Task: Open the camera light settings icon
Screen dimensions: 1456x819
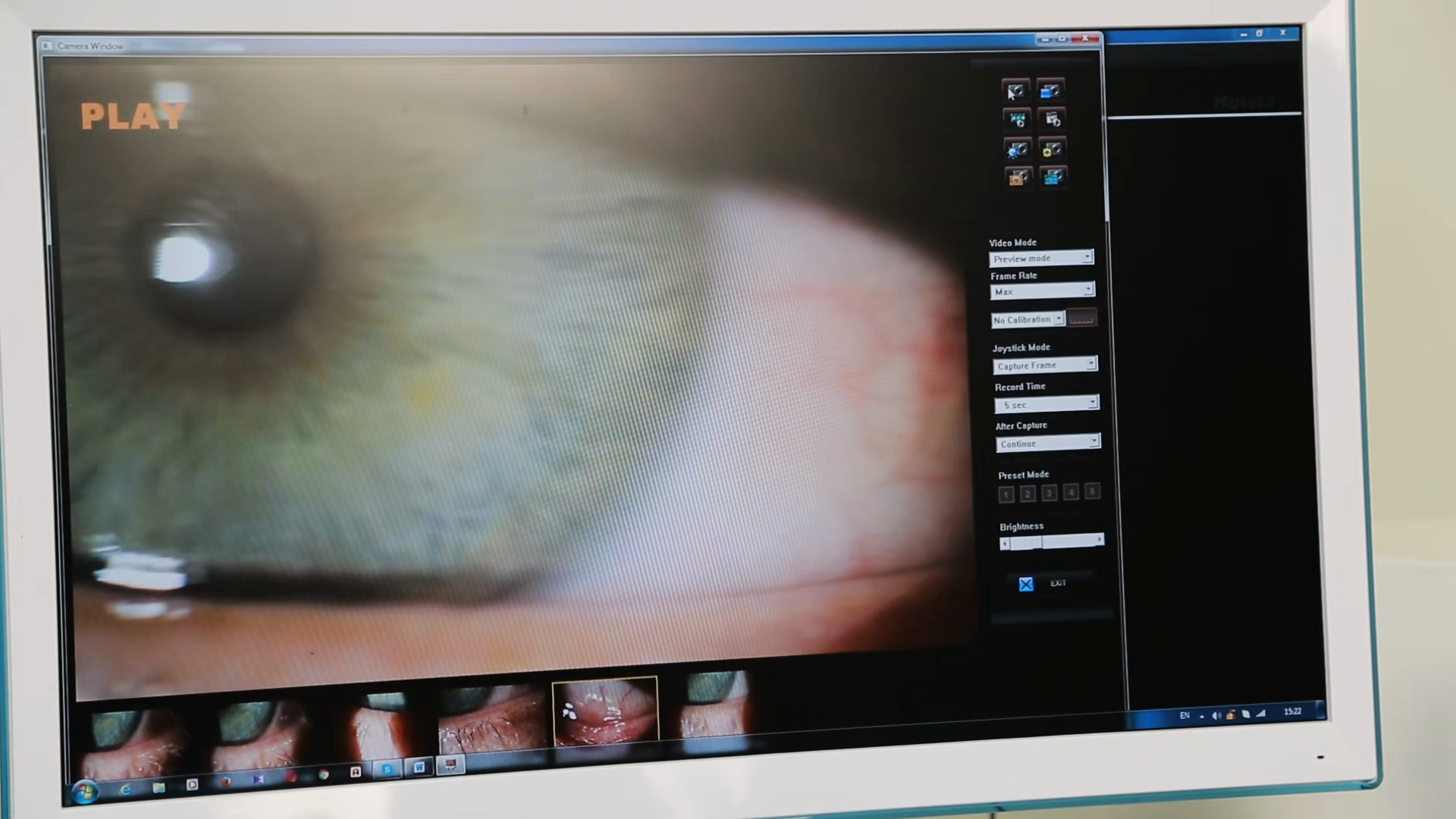Action: [x=1017, y=149]
